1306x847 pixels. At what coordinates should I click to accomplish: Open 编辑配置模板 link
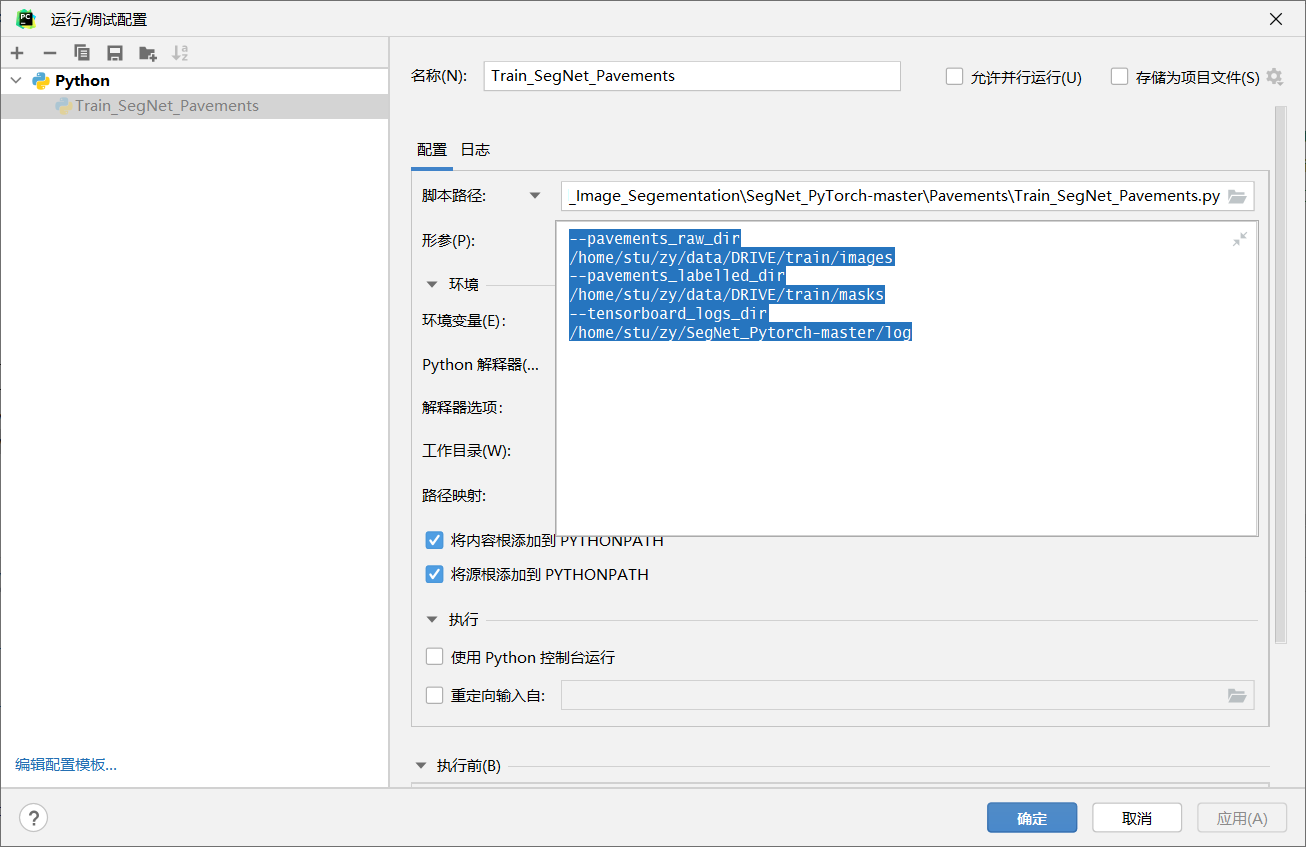65,764
